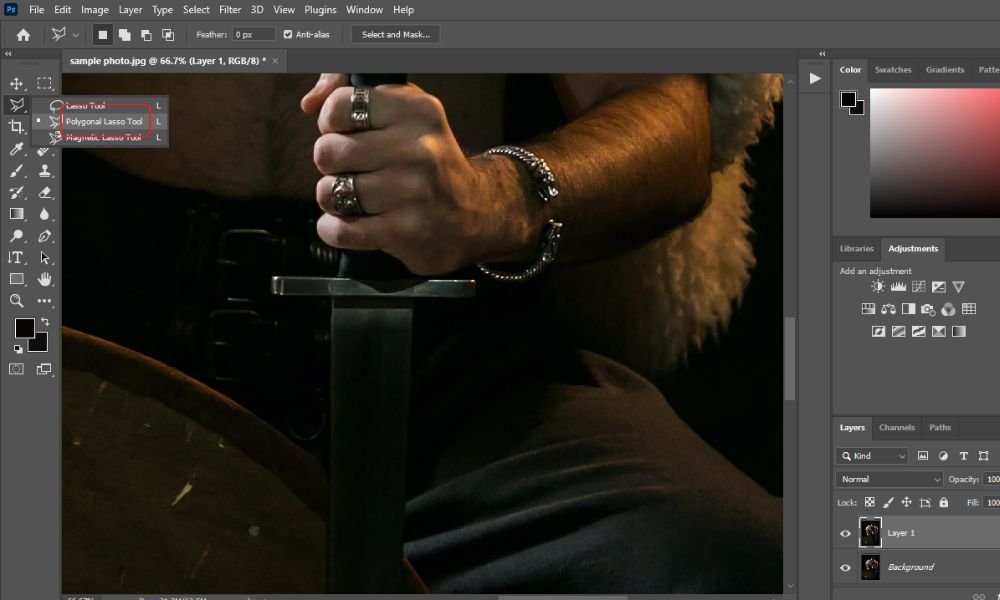Close the sample photo.jpg document tab
Screen dimensions: 1000x600
pyautogui.click(x=276, y=61)
